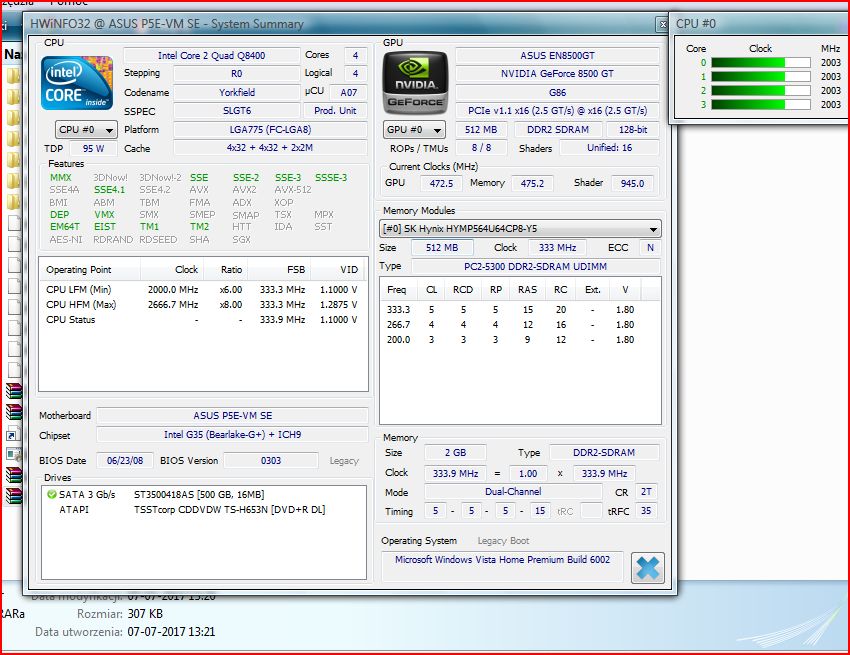
Task: Click the SLGT6 SSPEC value
Action: pyautogui.click(x=237, y=111)
